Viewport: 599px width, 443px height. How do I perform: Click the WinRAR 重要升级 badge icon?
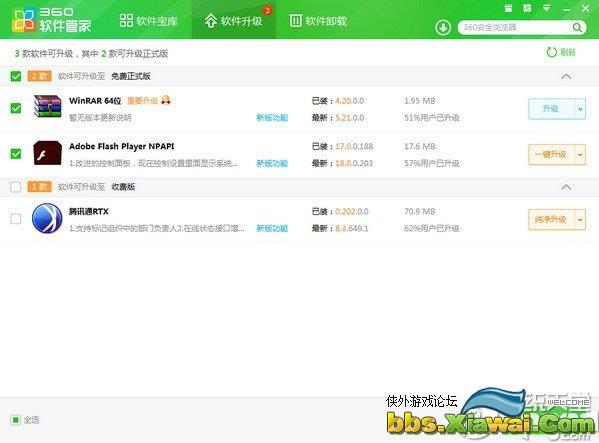tap(166, 100)
